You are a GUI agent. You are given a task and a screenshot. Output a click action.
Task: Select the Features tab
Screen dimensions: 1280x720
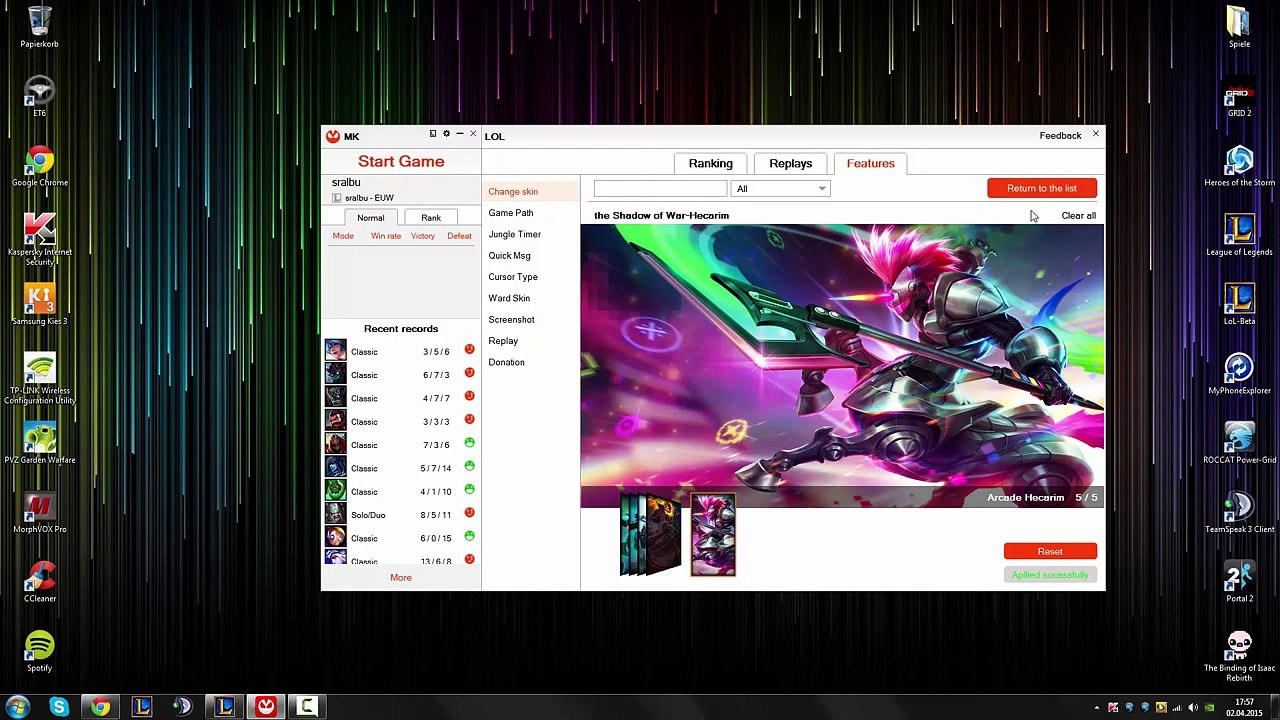[x=870, y=163]
